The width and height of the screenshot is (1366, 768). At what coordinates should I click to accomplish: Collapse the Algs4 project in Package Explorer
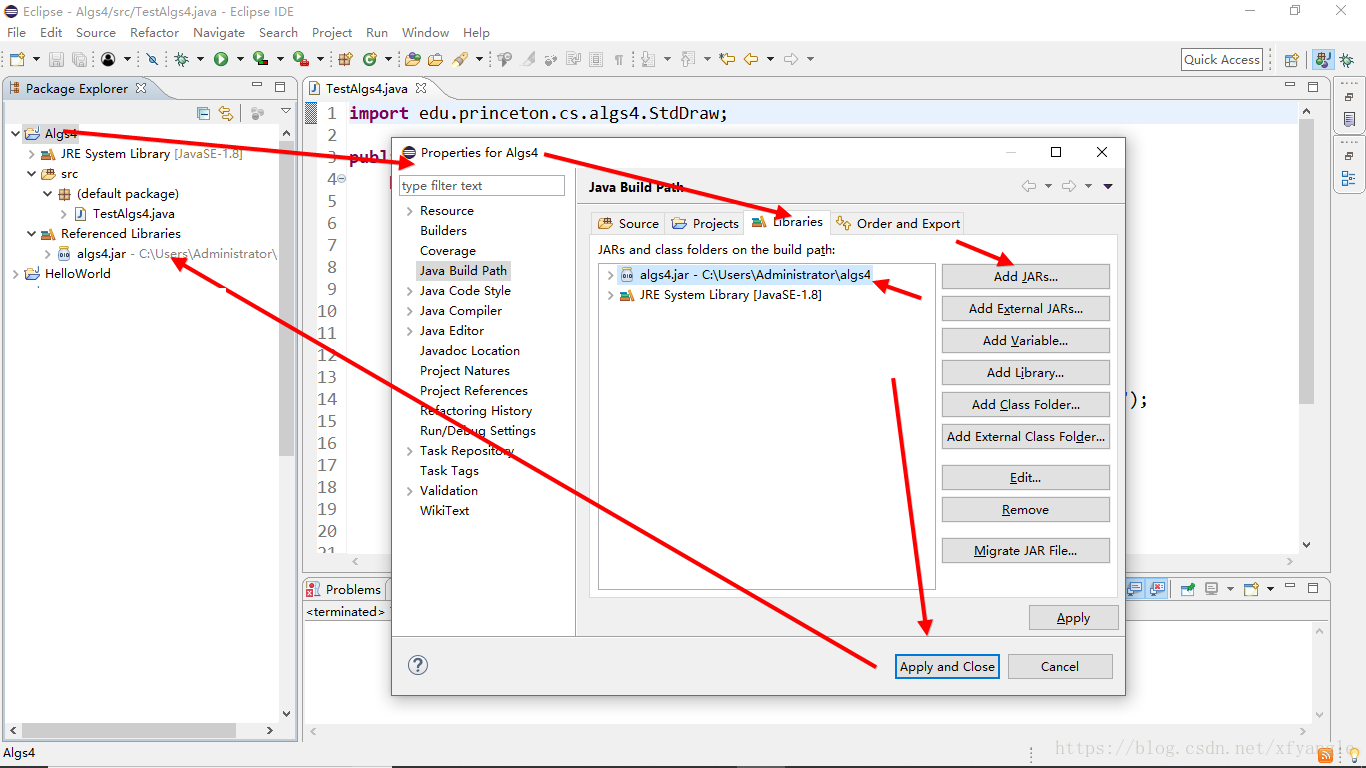pyautogui.click(x=15, y=134)
